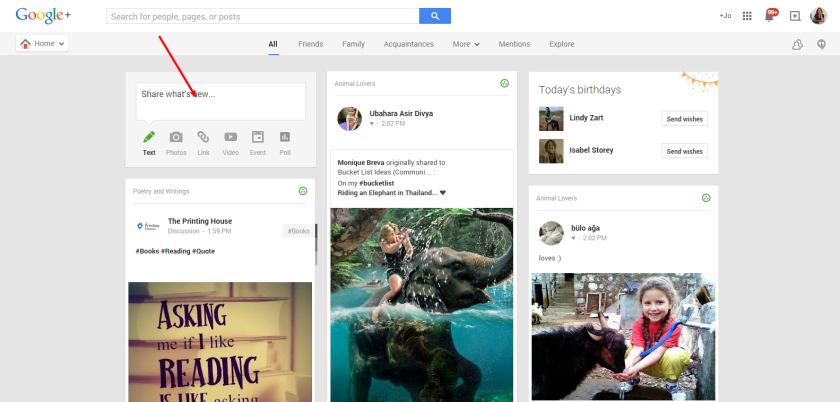Expand the More circles dropdown
The height and width of the screenshot is (402, 840).
click(x=466, y=44)
